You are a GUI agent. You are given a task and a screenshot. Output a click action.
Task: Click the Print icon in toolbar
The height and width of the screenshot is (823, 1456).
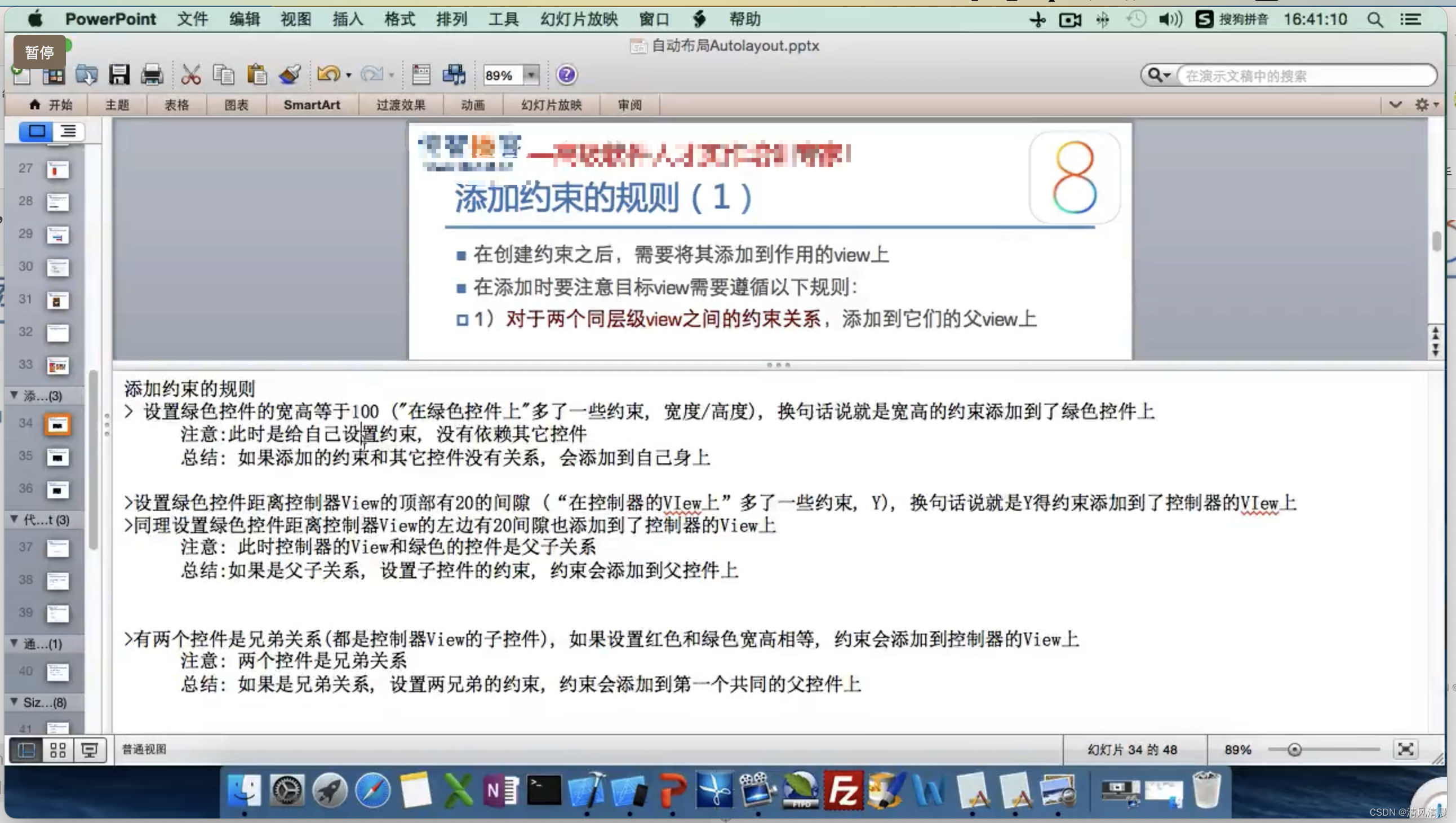coord(152,74)
